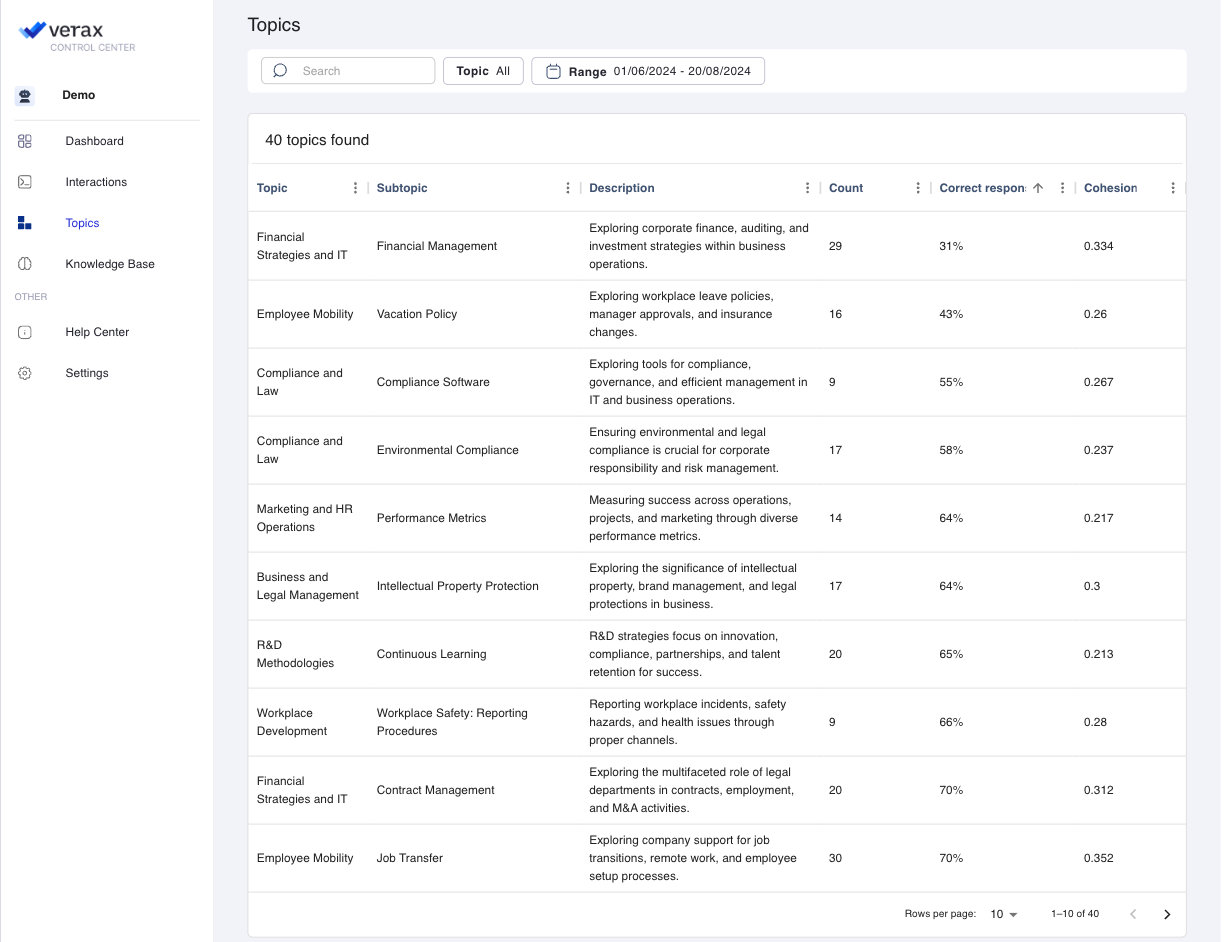This screenshot has width=1224, height=942.
Task: Go to Interactions in the sidebar
Action: [96, 182]
